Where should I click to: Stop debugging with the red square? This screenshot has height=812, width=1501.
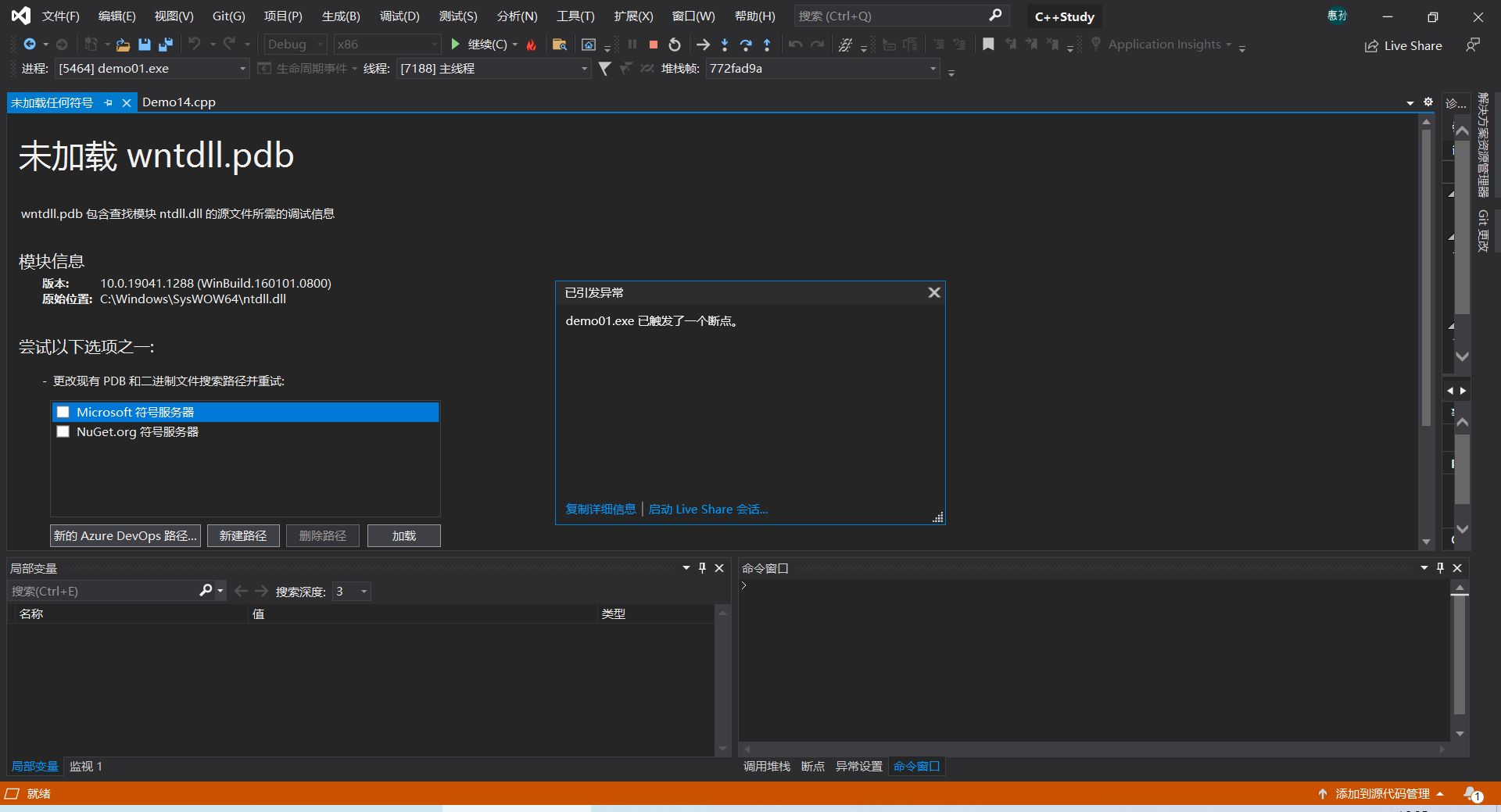[654, 45]
